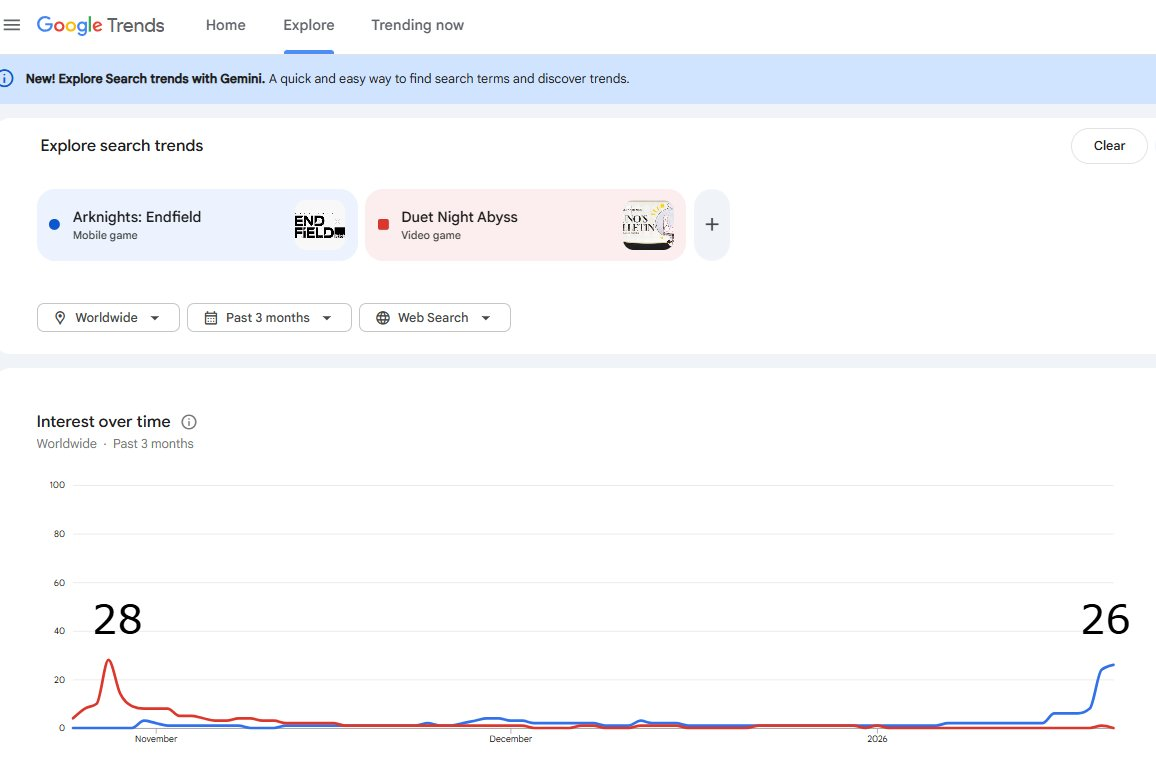
Task: Click the red line peak at 28
Action: [109, 660]
